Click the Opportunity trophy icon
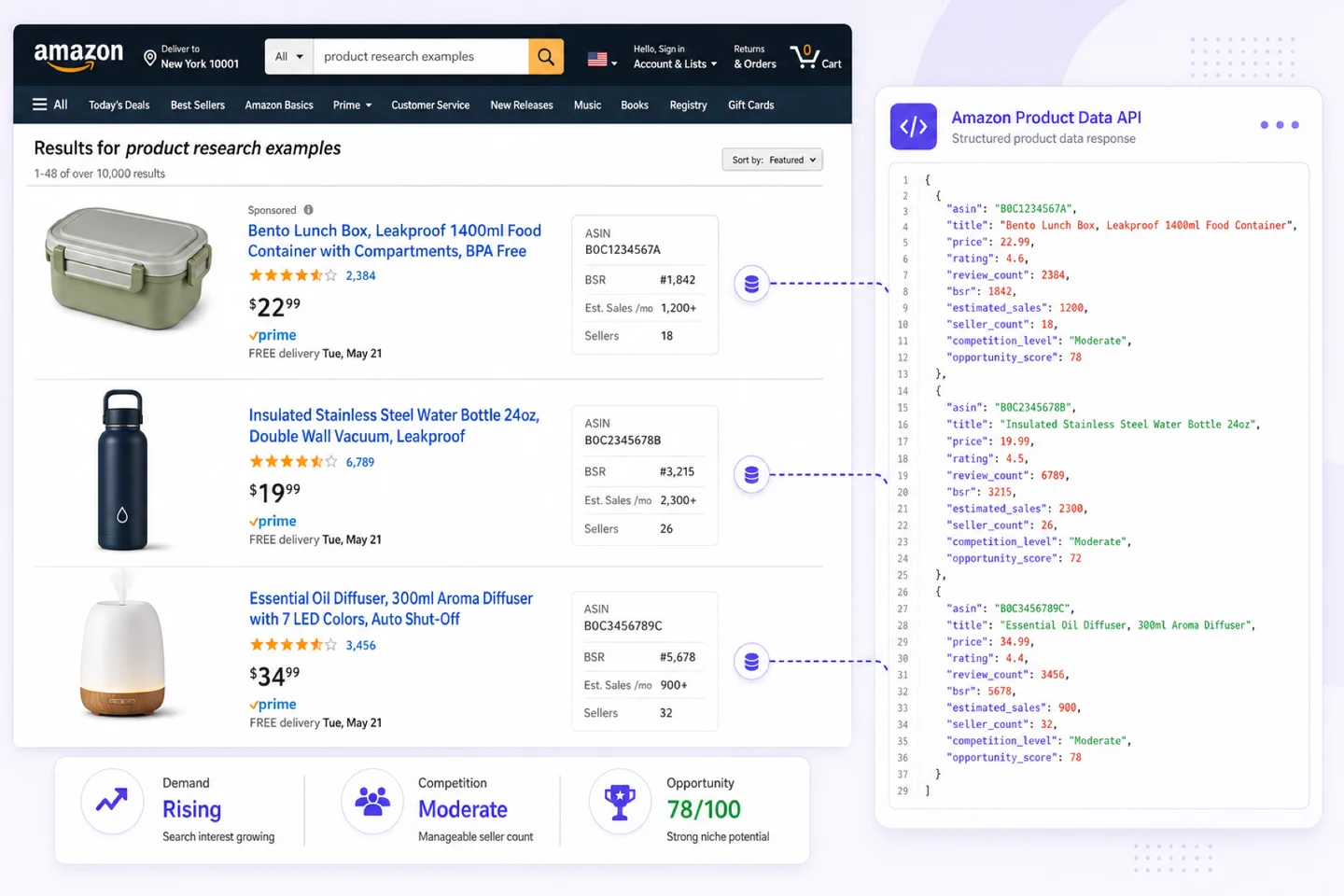 (x=620, y=801)
